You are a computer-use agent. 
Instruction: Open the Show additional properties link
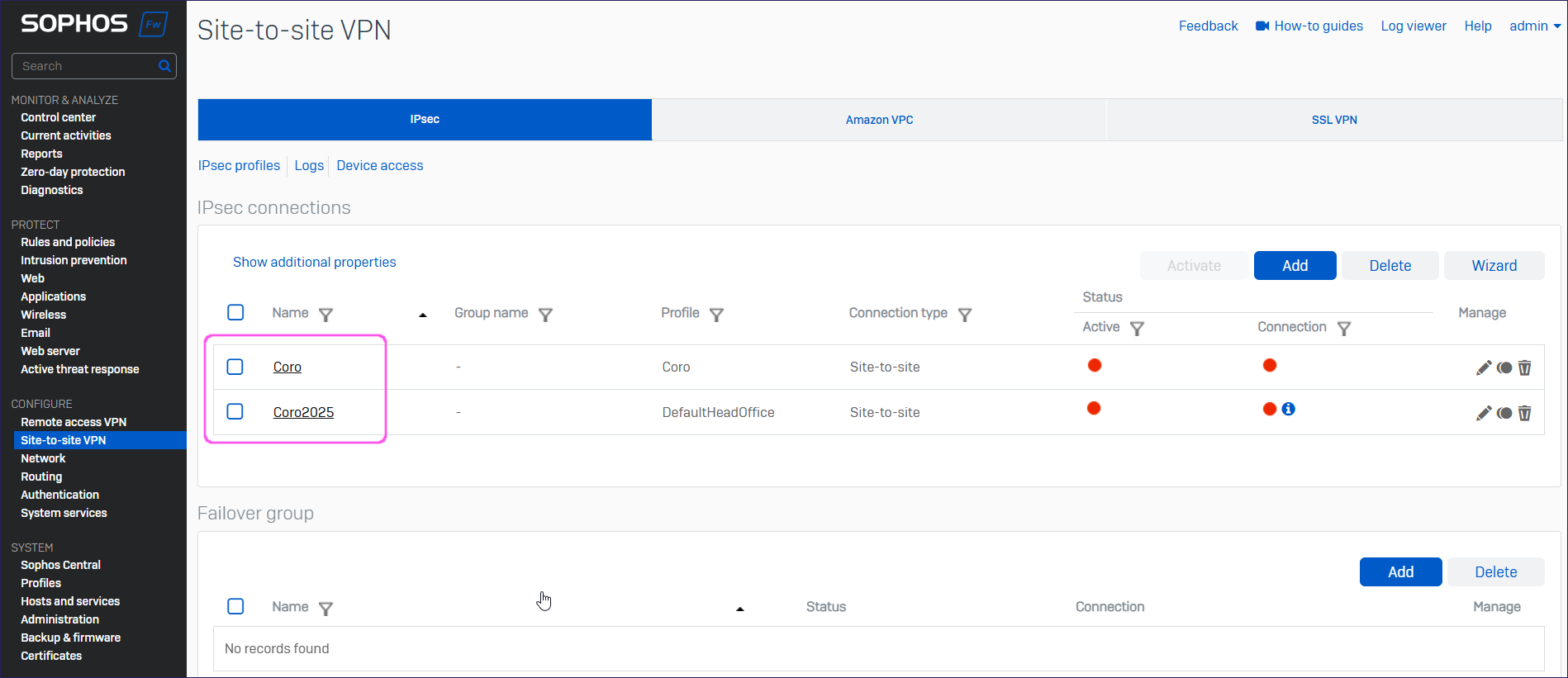click(314, 262)
